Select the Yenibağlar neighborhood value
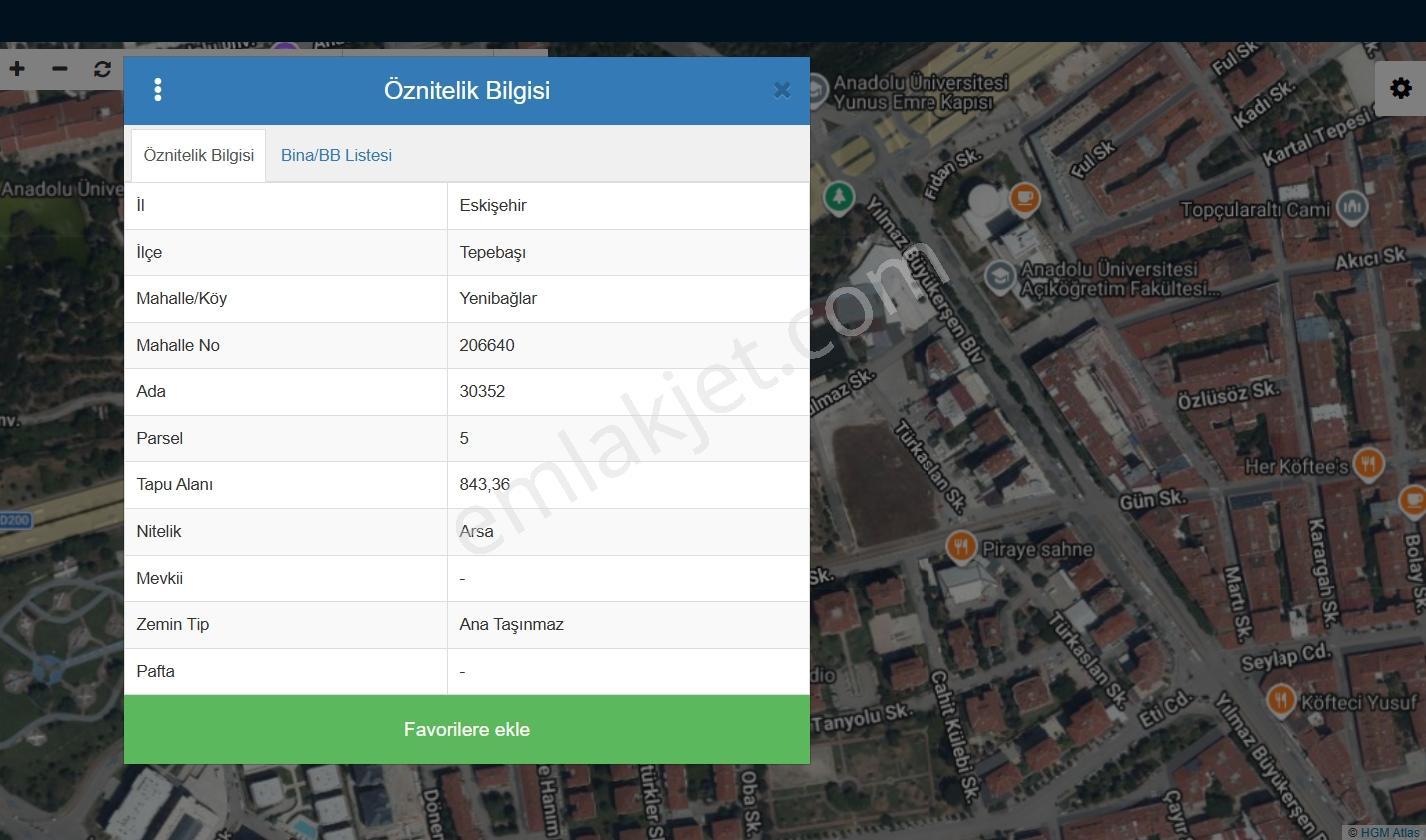 tap(498, 299)
